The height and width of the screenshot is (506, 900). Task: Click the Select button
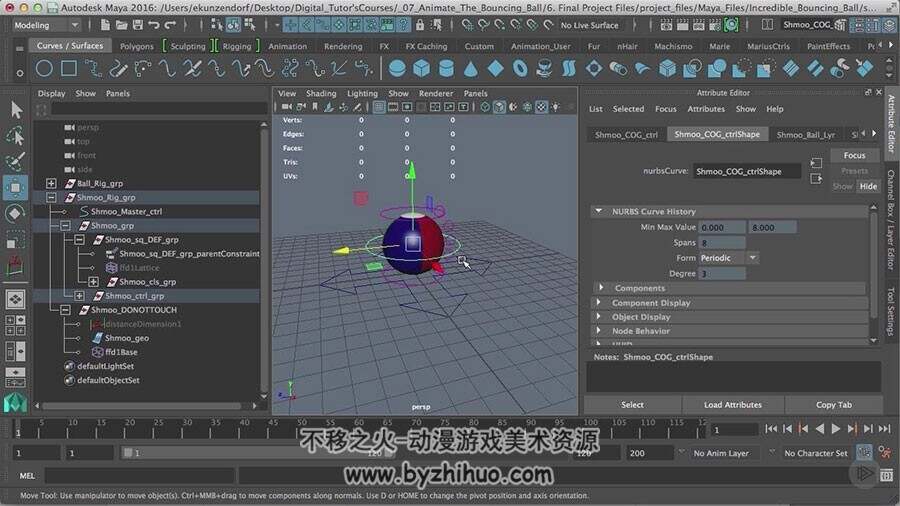pyautogui.click(x=633, y=404)
